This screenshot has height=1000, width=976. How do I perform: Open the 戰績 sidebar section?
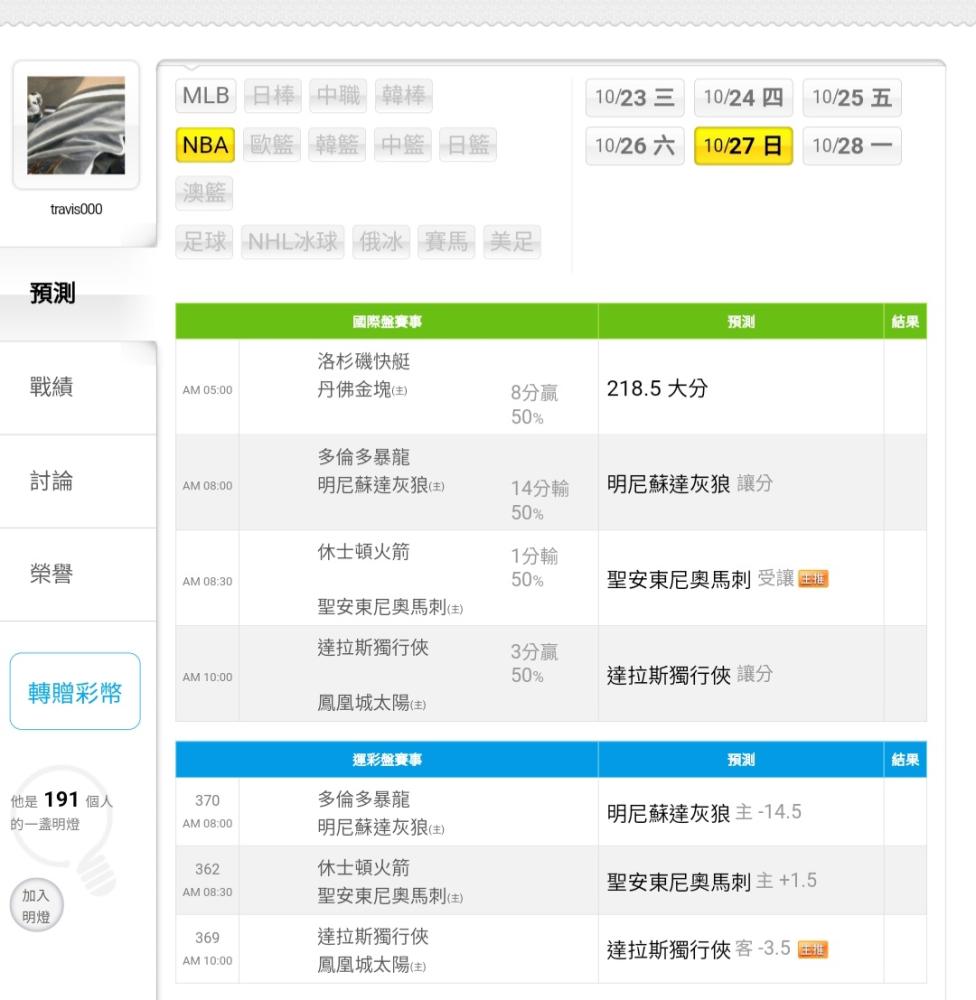(54, 388)
